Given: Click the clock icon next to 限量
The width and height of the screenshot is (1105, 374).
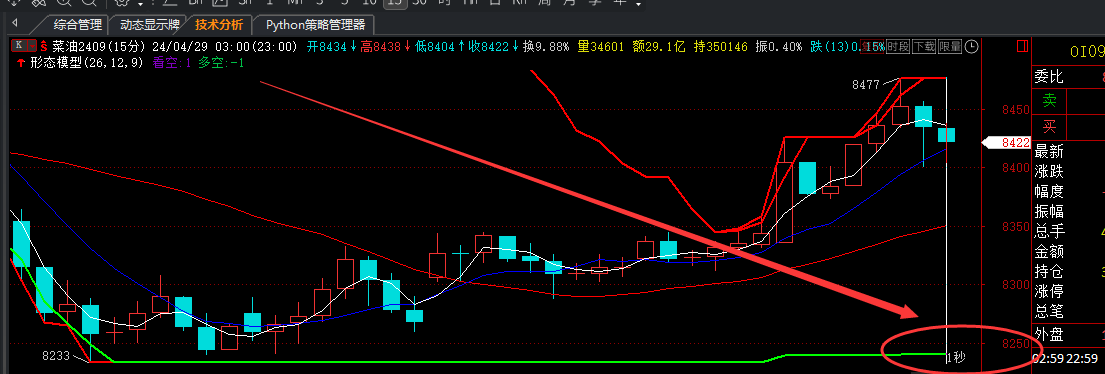Looking at the screenshot, I should click(971, 46).
